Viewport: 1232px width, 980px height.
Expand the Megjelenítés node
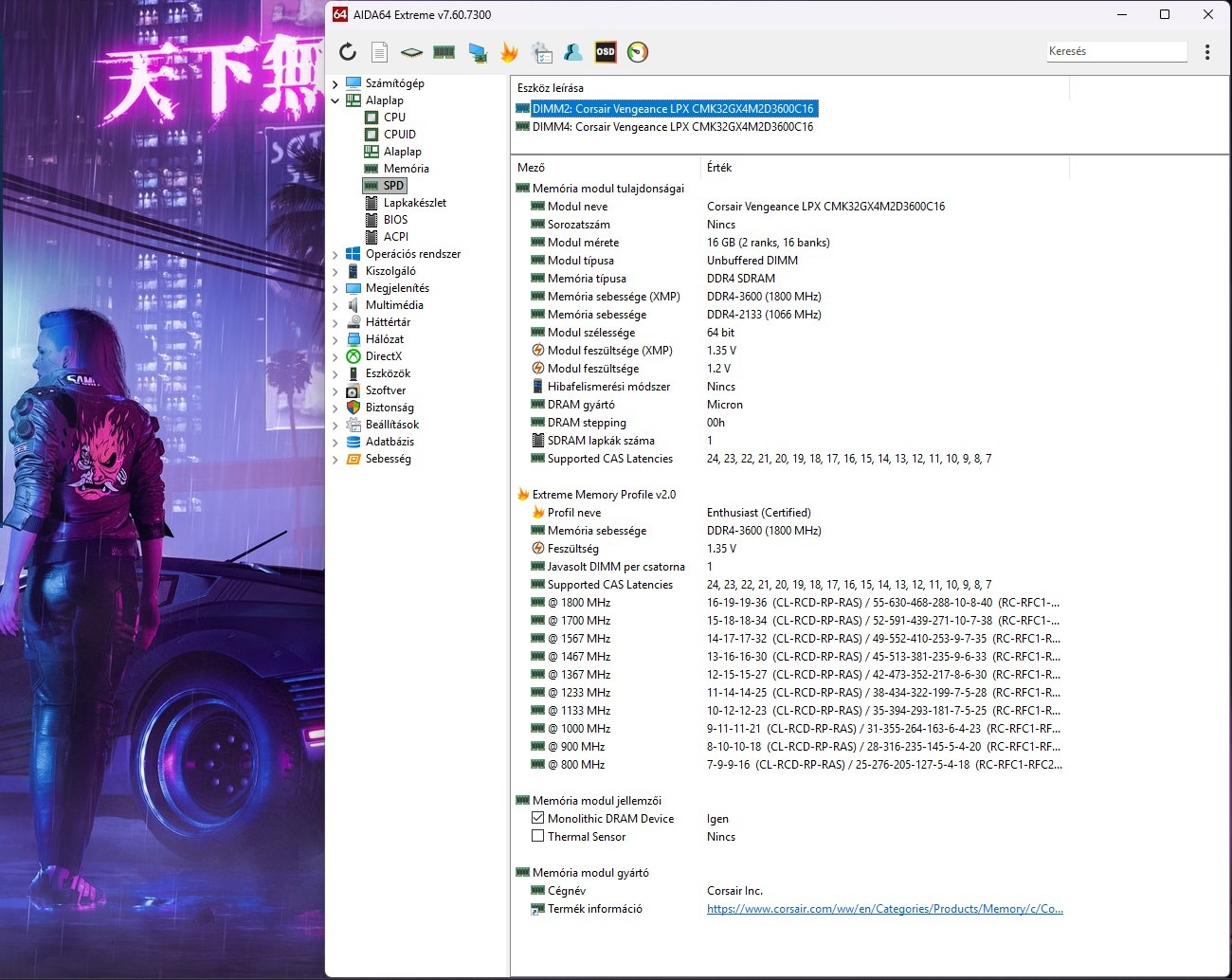coord(335,288)
